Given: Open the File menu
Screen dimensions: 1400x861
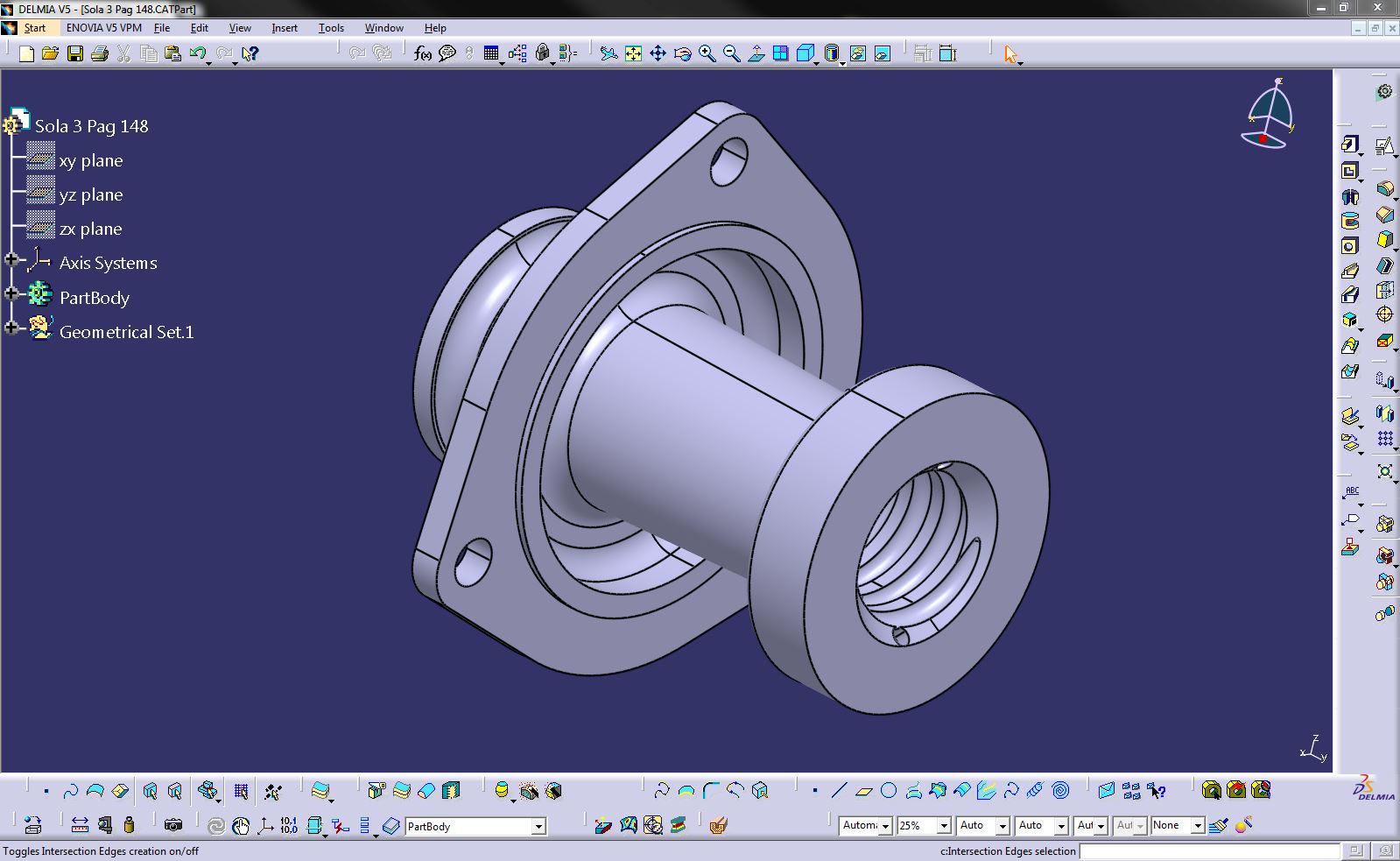Looking at the screenshot, I should [162, 28].
